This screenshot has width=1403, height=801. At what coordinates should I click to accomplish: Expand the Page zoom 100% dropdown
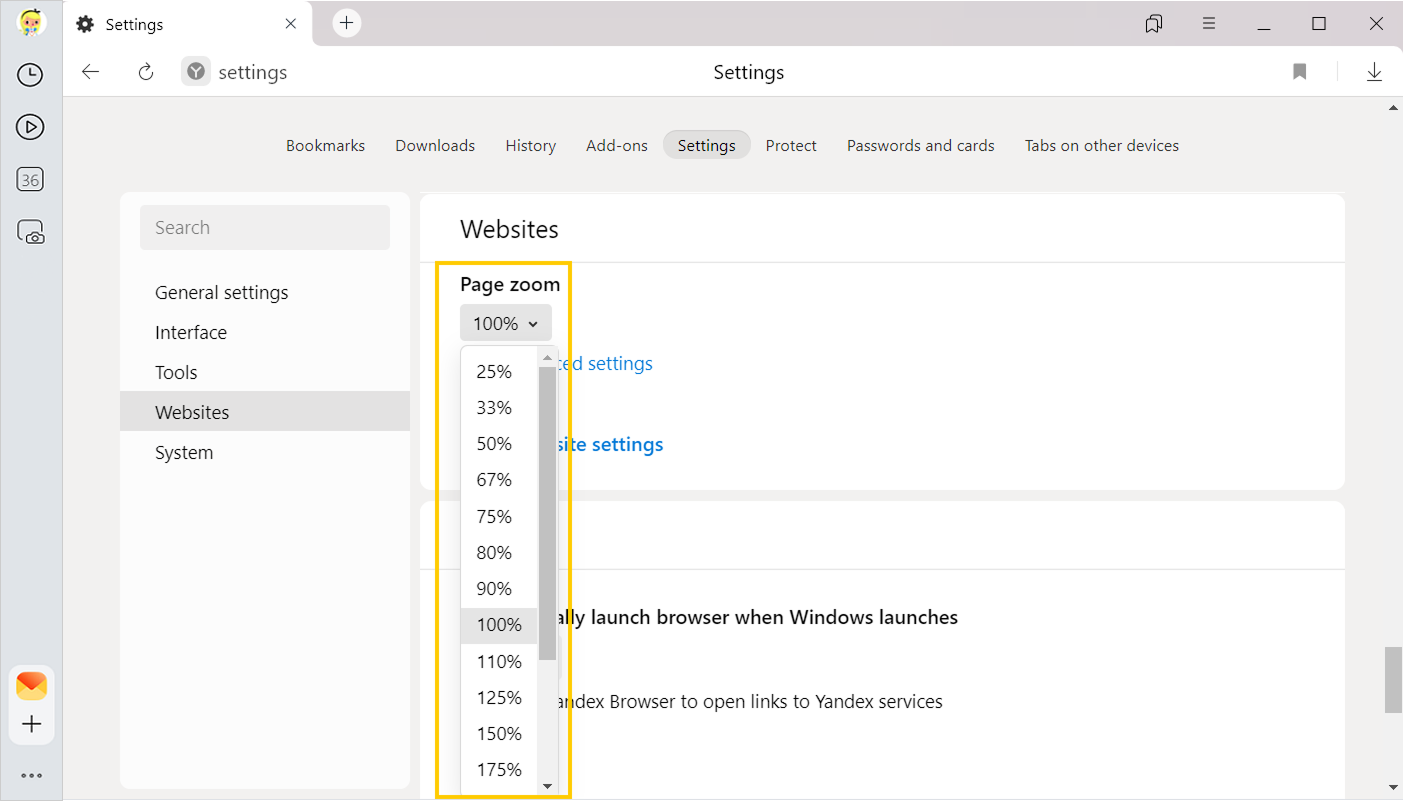pyautogui.click(x=505, y=323)
